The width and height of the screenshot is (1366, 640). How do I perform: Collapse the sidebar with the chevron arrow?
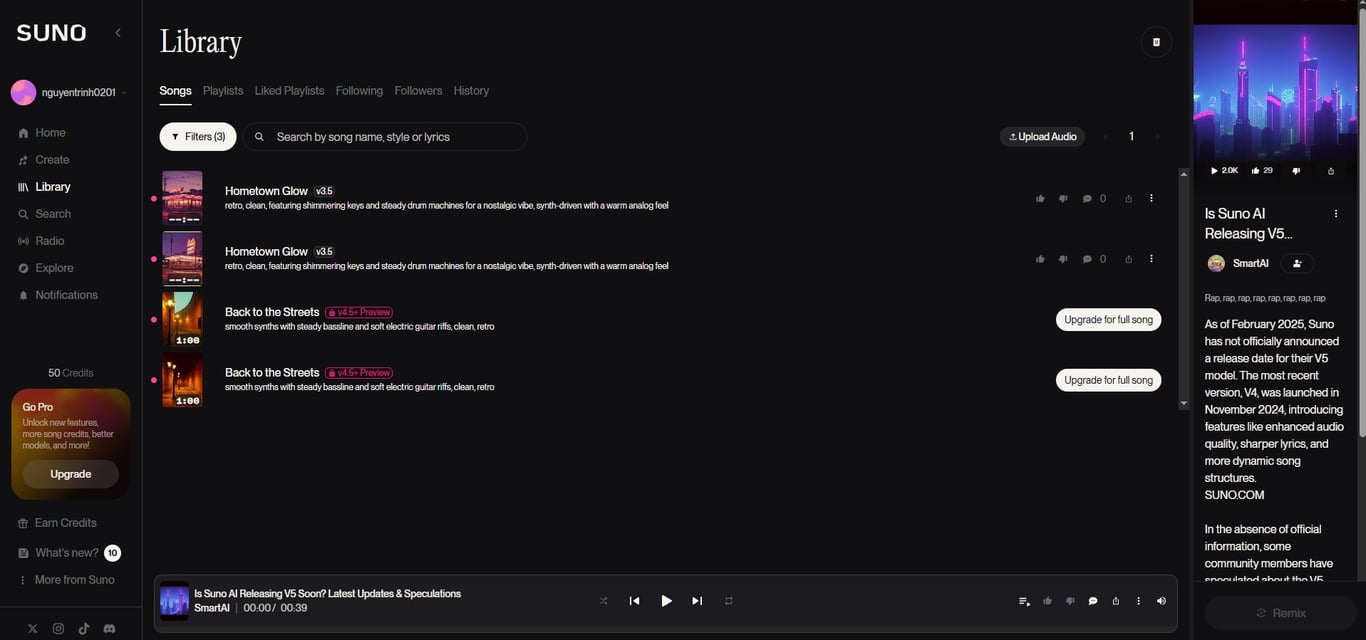pyautogui.click(x=118, y=32)
